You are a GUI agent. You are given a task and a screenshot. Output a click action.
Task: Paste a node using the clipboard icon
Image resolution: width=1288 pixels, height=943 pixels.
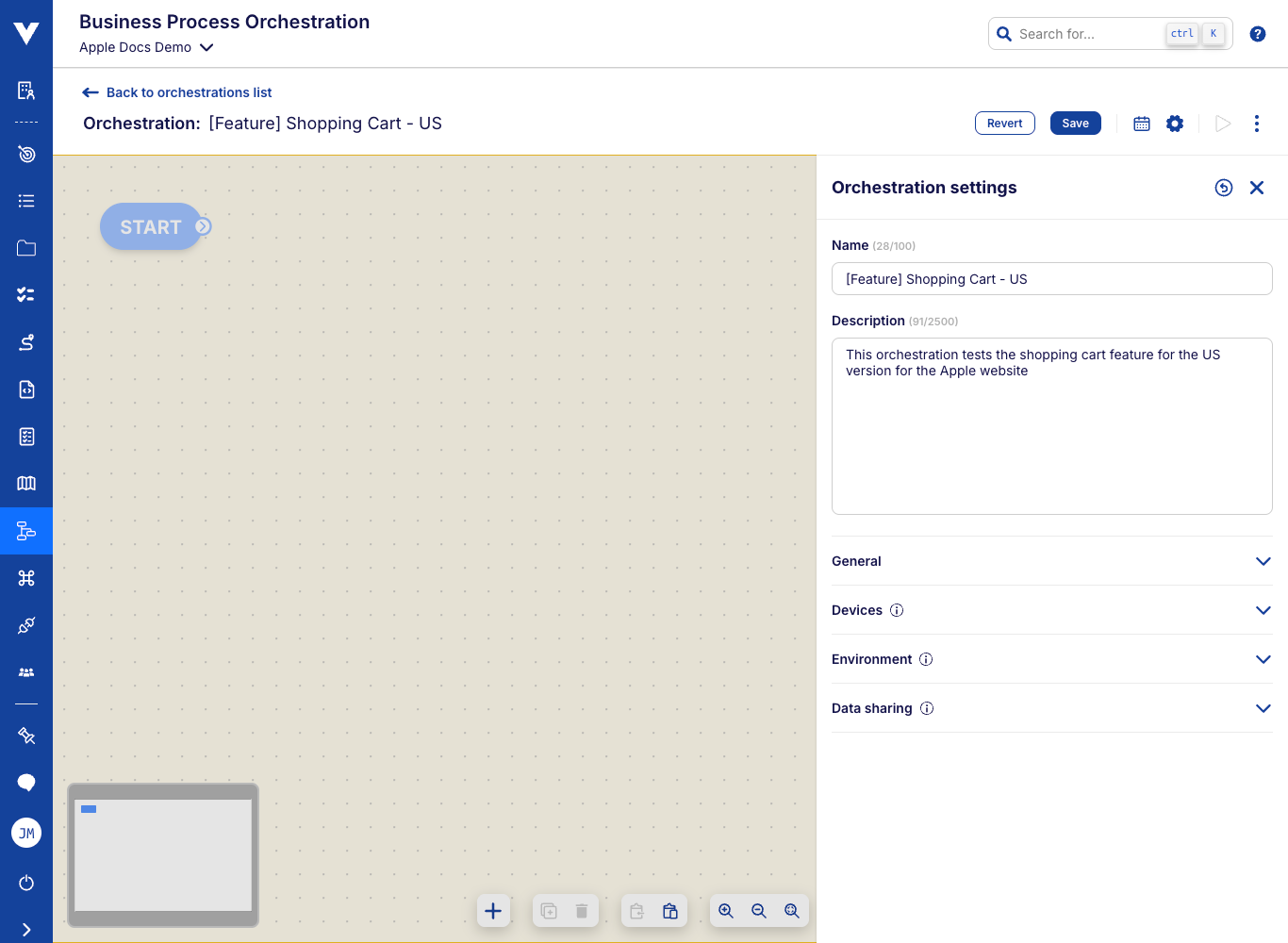coord(670,911)
